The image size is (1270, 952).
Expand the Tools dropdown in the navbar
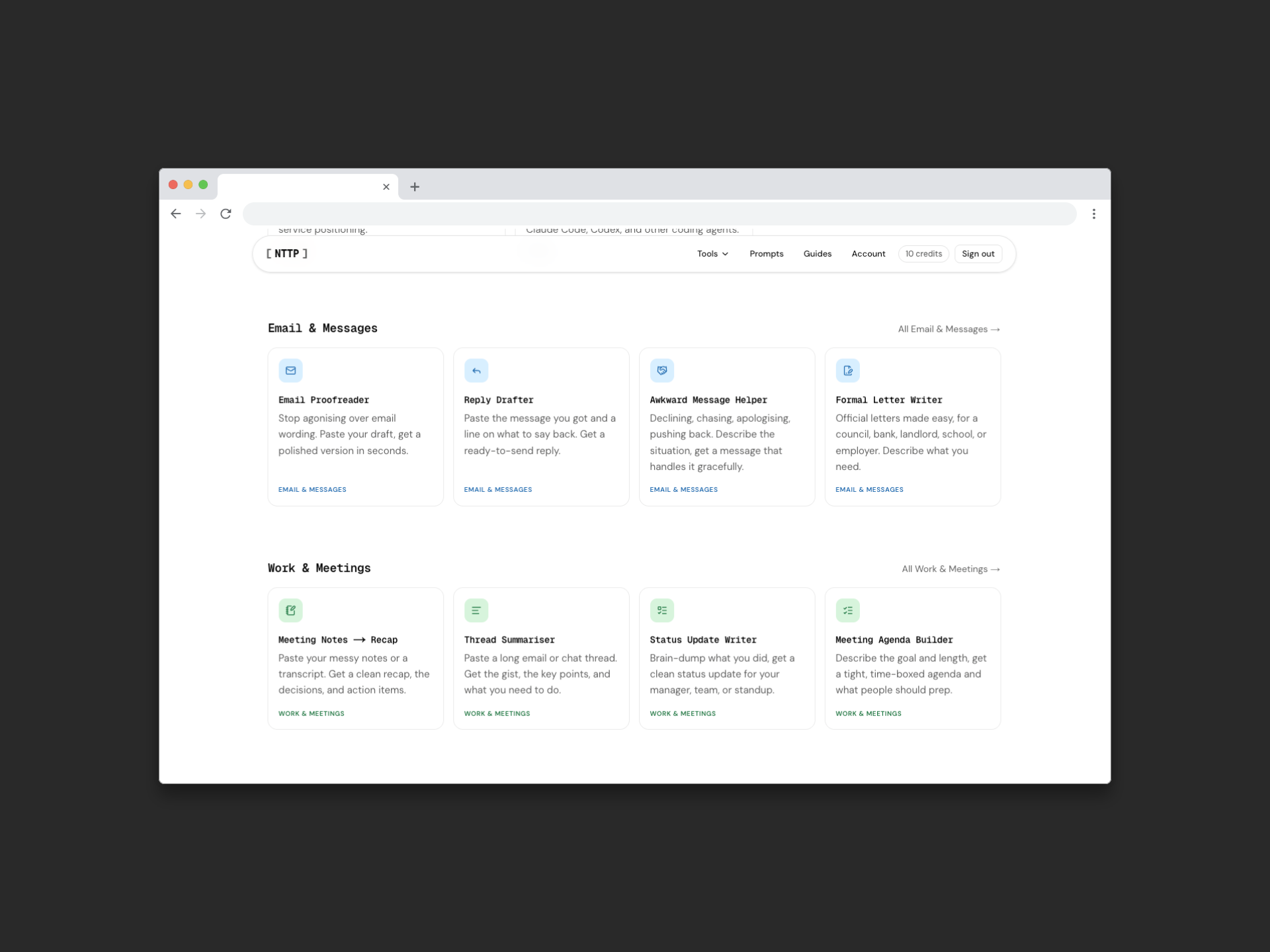pyautogui.click(x=712, y=254)
